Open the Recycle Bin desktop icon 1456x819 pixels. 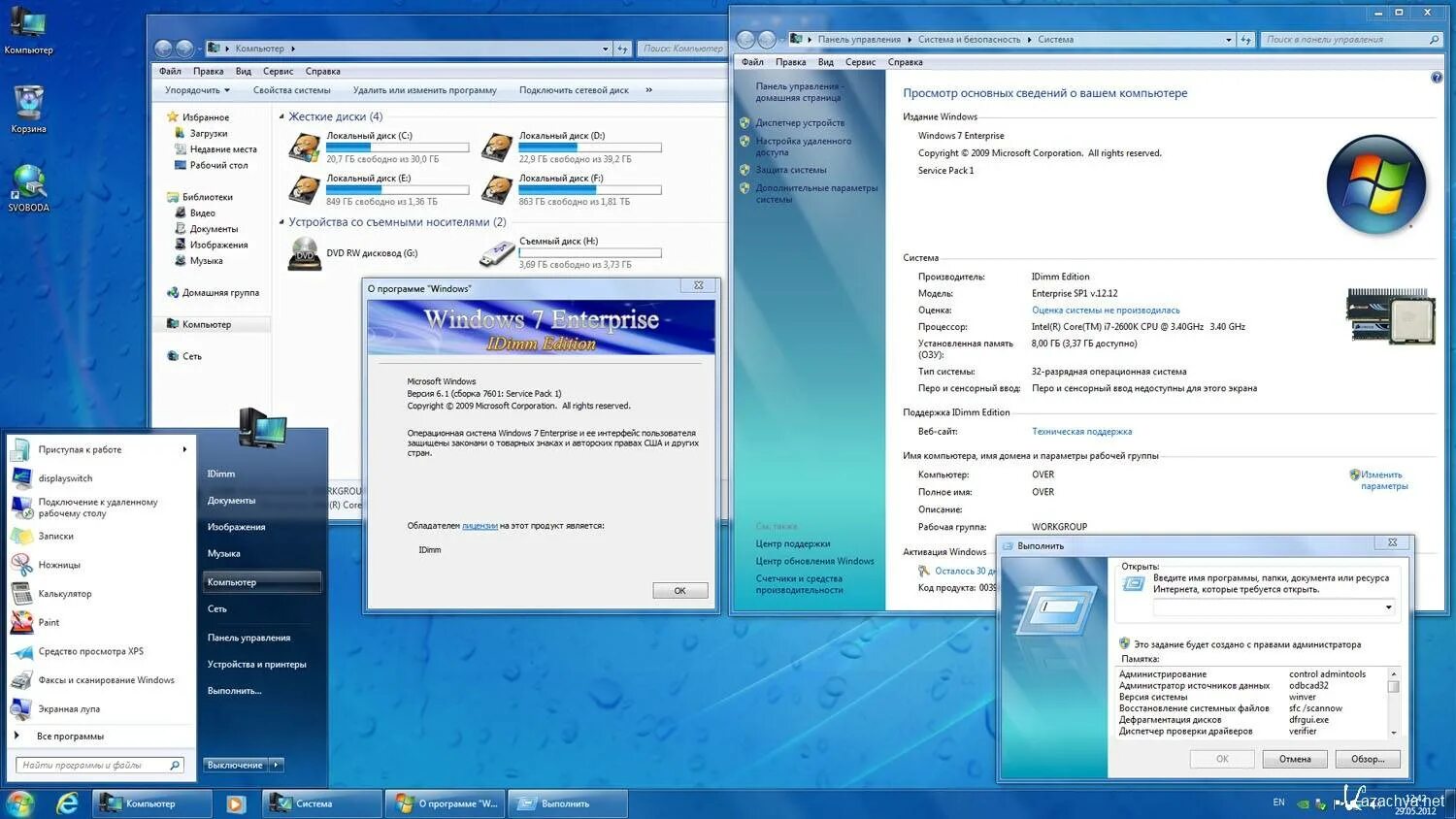tap(28, 109)
